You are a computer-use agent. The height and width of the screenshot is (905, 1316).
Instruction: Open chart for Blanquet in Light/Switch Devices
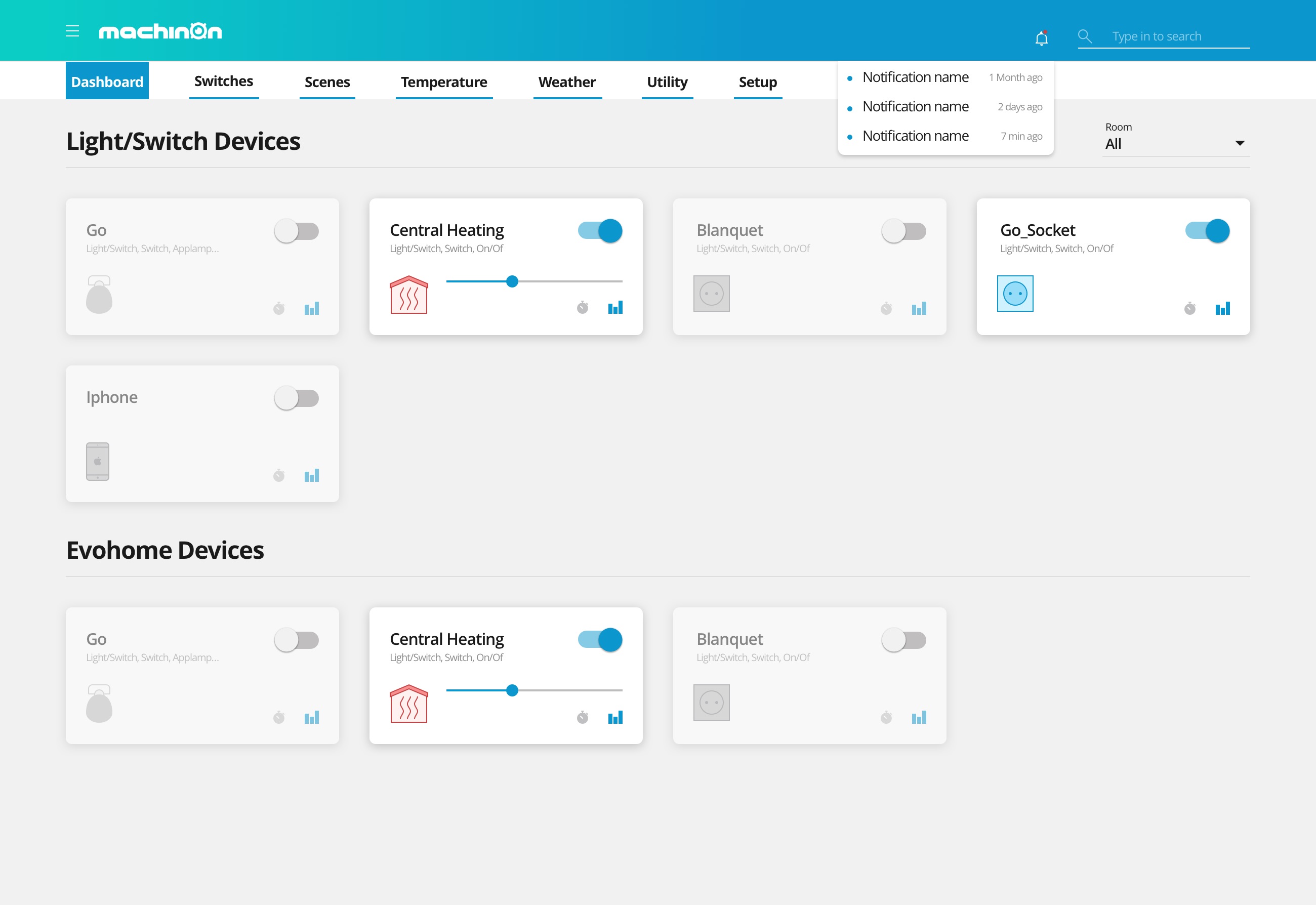click(x=919, y=308)
